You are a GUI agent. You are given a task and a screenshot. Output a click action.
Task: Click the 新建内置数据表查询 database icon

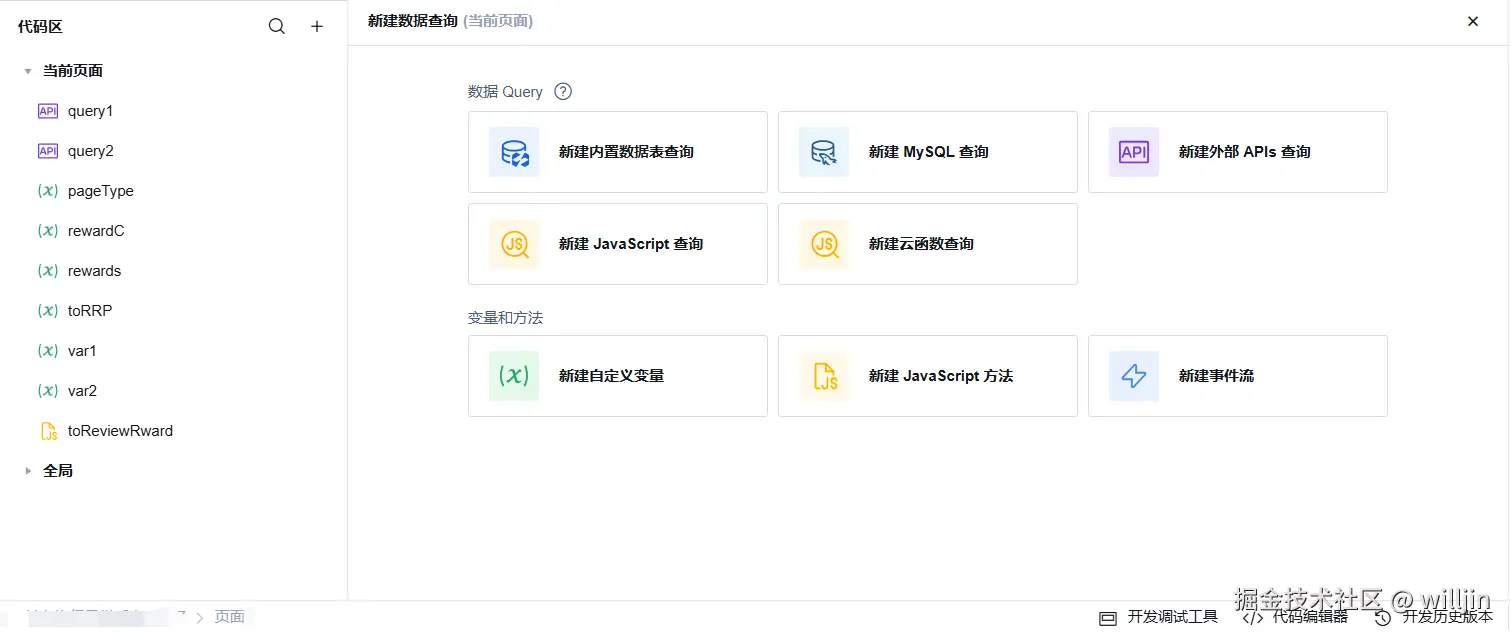(514, 152)
